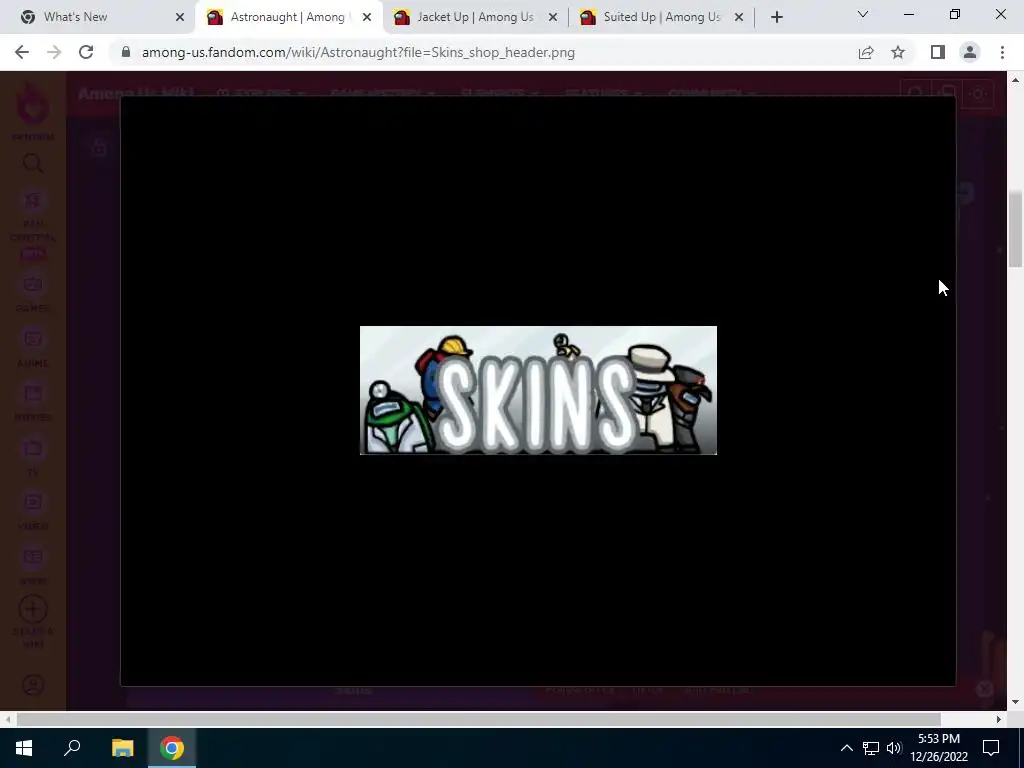Open Windows taskbar search
This screenshot has width=1024, height=768.
(x=72, y=748)
